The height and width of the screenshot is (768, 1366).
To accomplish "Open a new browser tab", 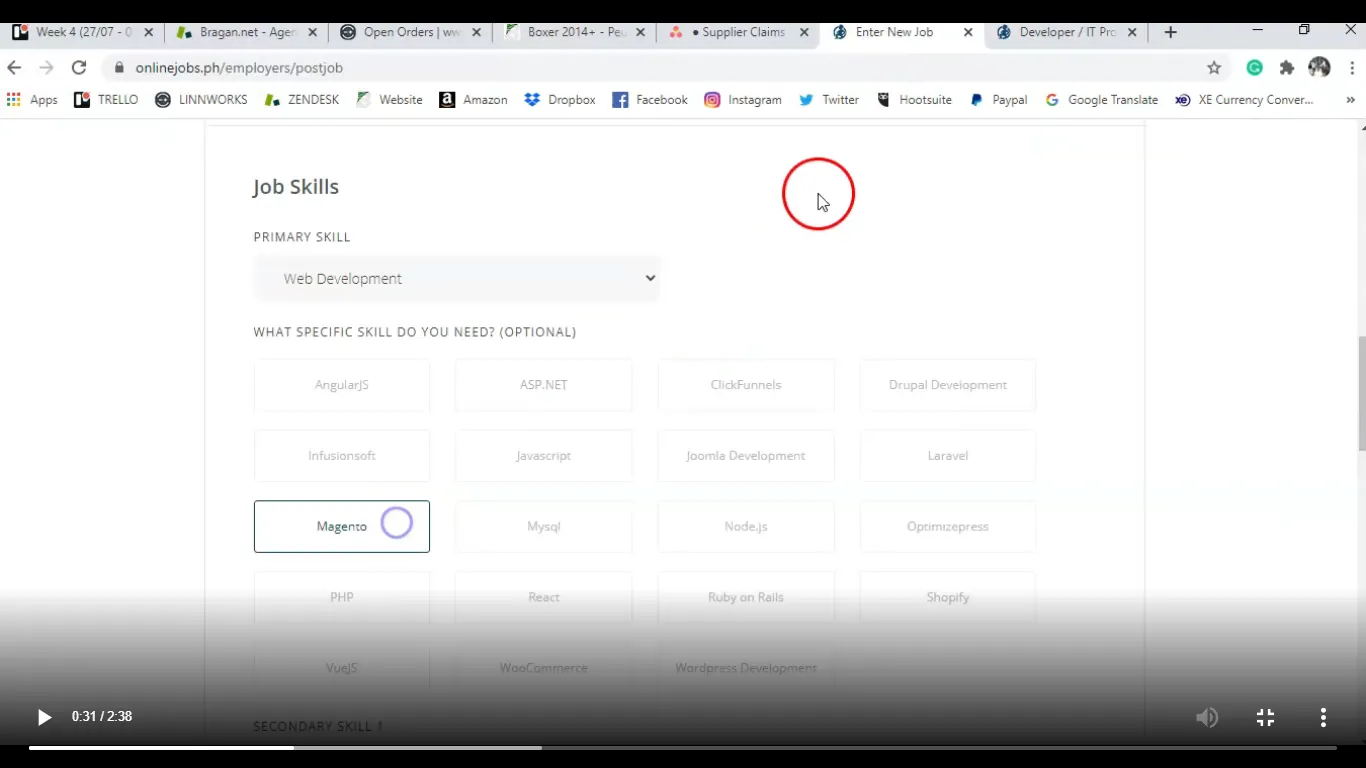I will pyautogui.click(x=1170, y=32).
